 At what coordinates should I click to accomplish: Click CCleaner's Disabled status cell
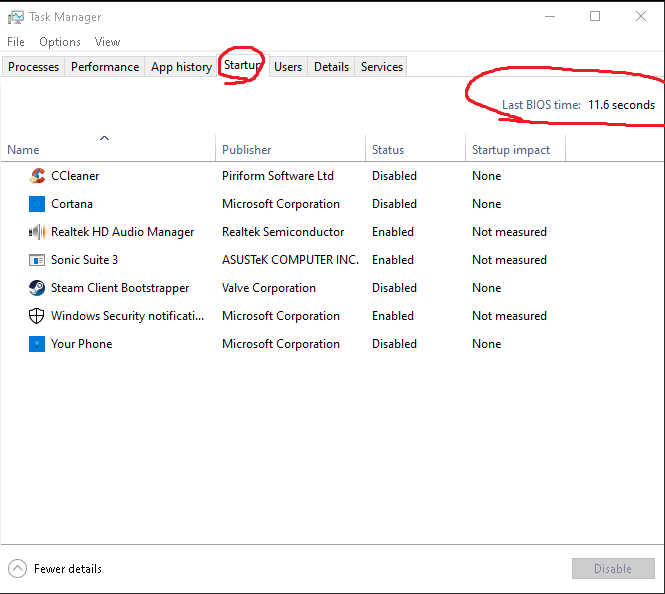point(394,176)
